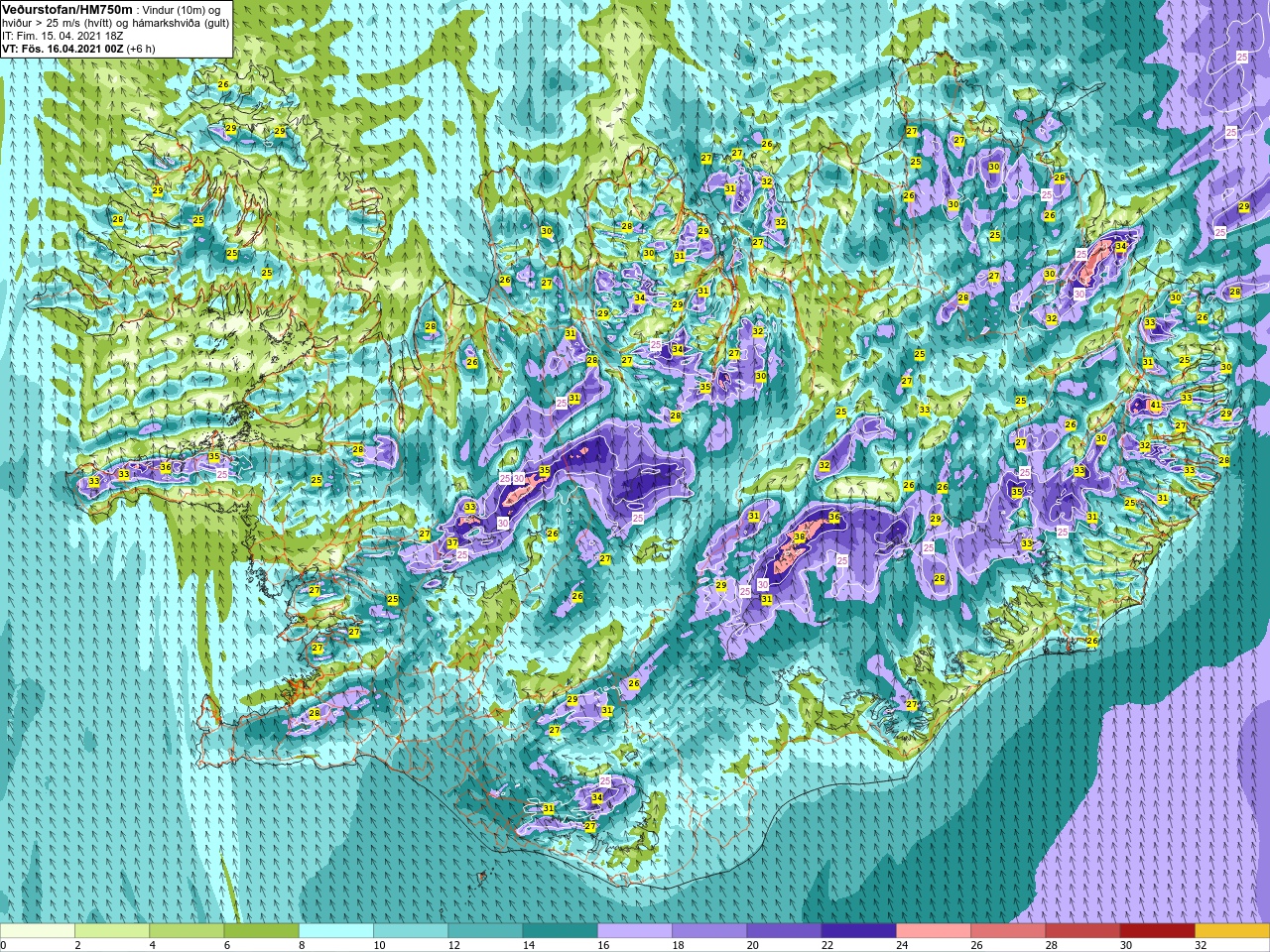Click the yellow gust label "37" on the map
The width and height of the screenshot is (1270, 952).
tap(452, 543)
